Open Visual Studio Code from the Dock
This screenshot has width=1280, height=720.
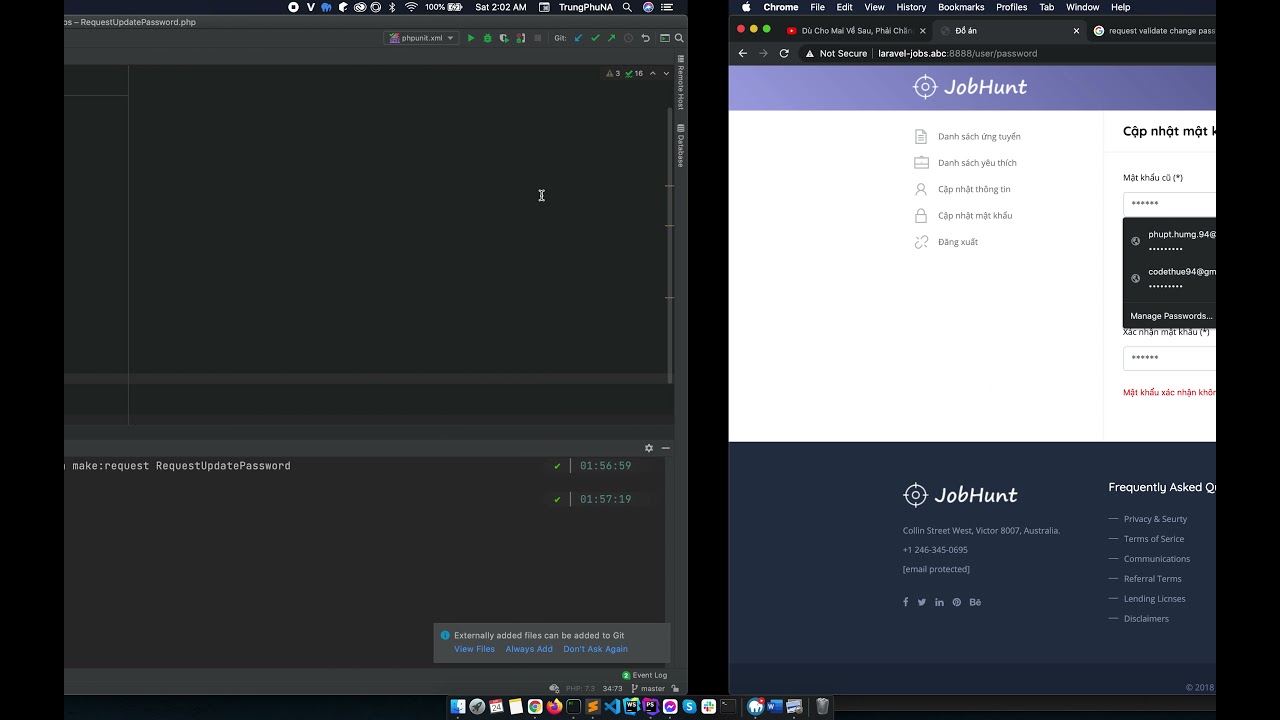click(612, 706)
